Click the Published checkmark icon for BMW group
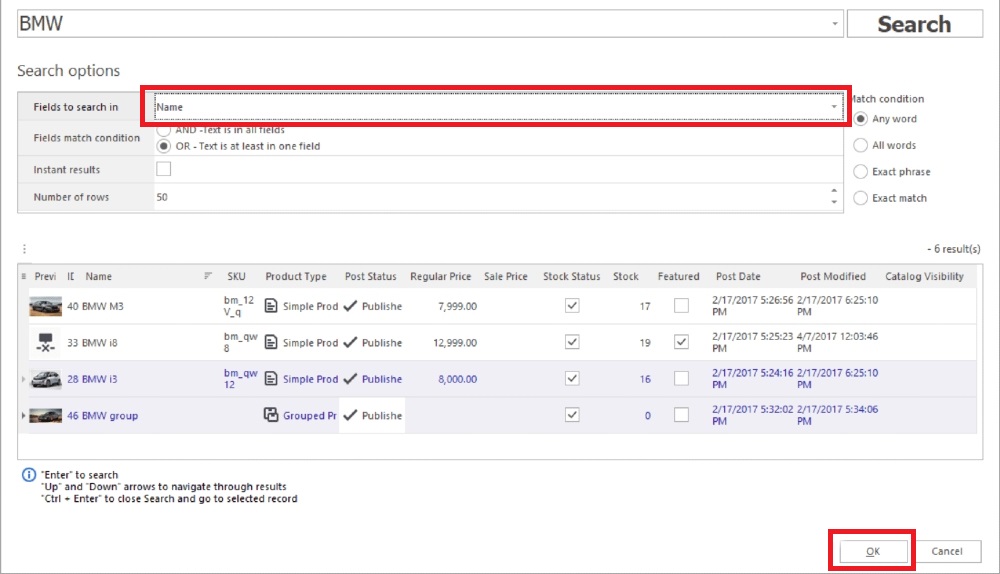The image size is (1000, 574). click(350, 415)
